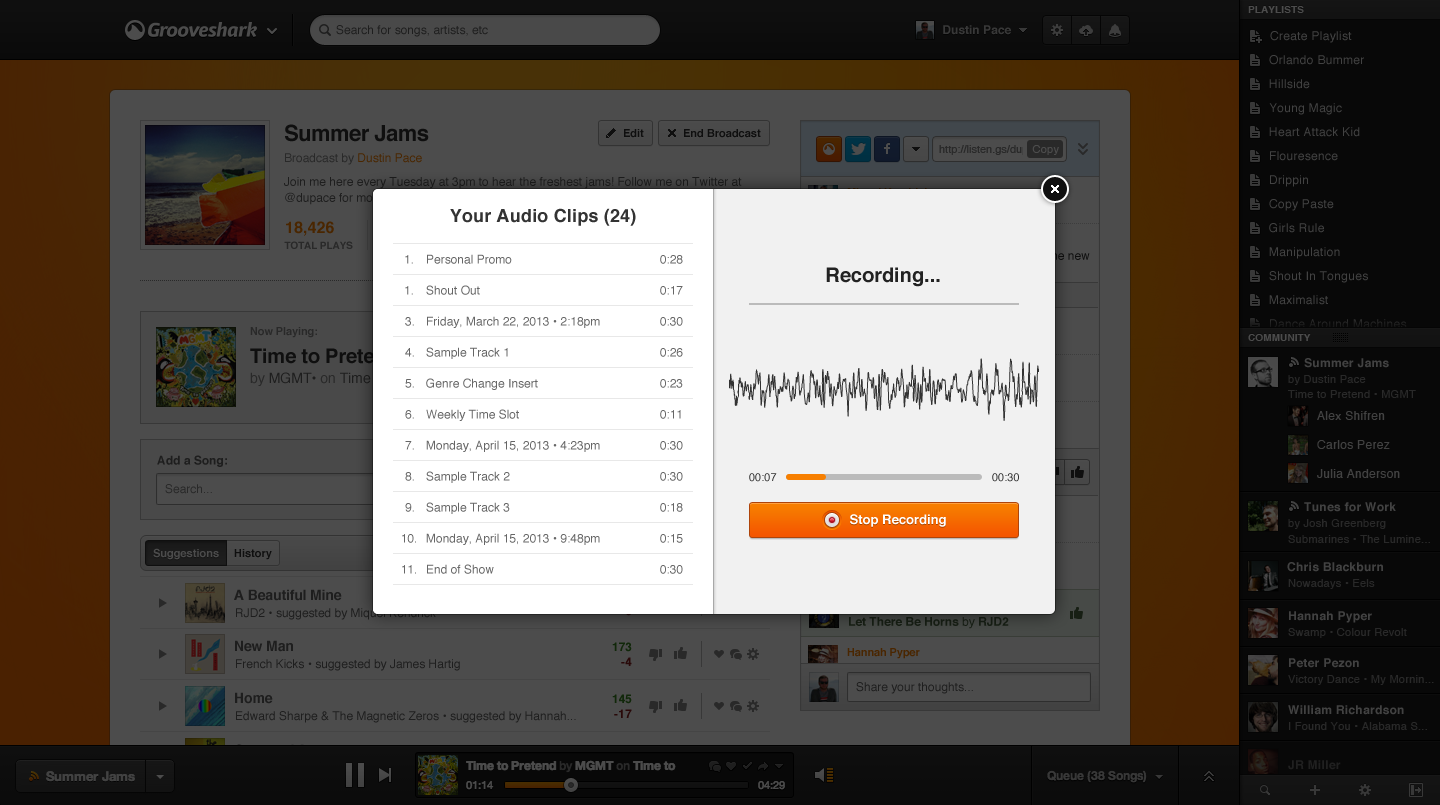The height and width of the screenshot is (805, 1440).
Task: Click the volume speaker icon
Action: pos(823,775)
